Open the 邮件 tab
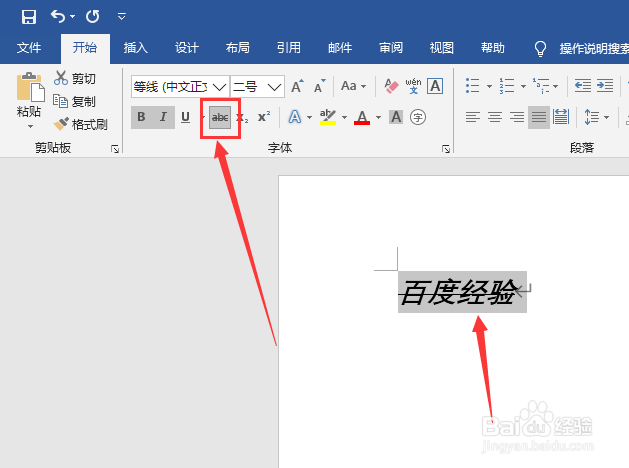 coord(340,48)
